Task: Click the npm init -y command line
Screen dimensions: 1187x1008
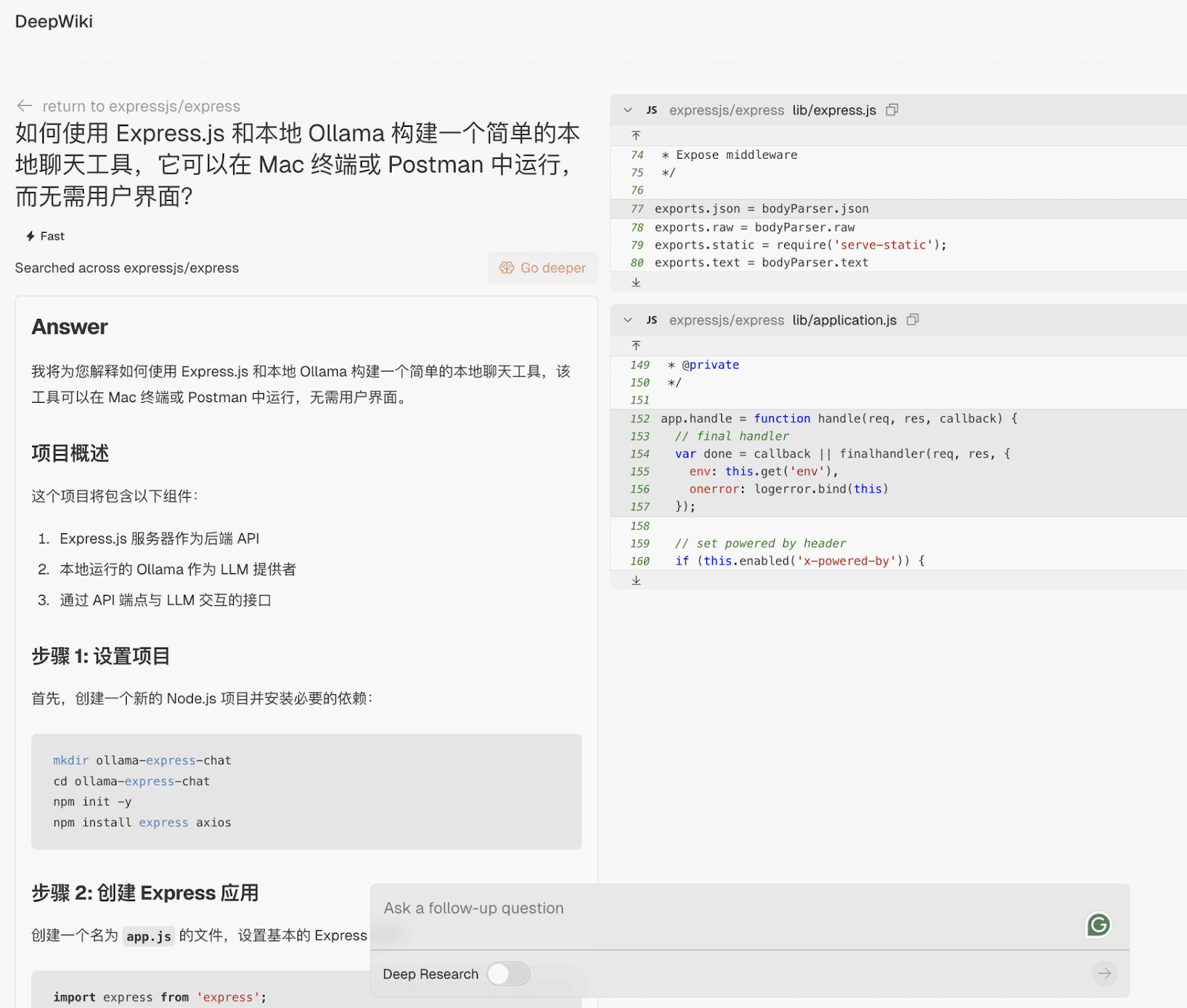Action: 93,802
